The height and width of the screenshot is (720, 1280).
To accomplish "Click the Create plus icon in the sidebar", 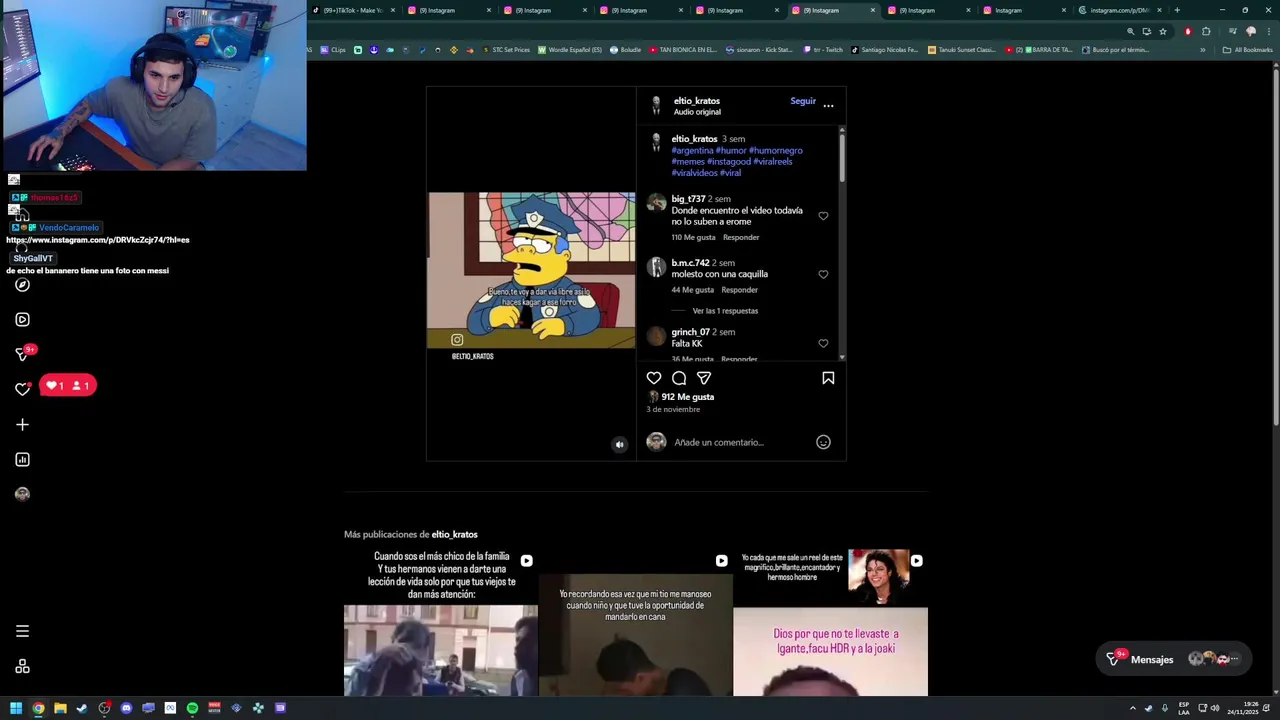I will (22, 425).
